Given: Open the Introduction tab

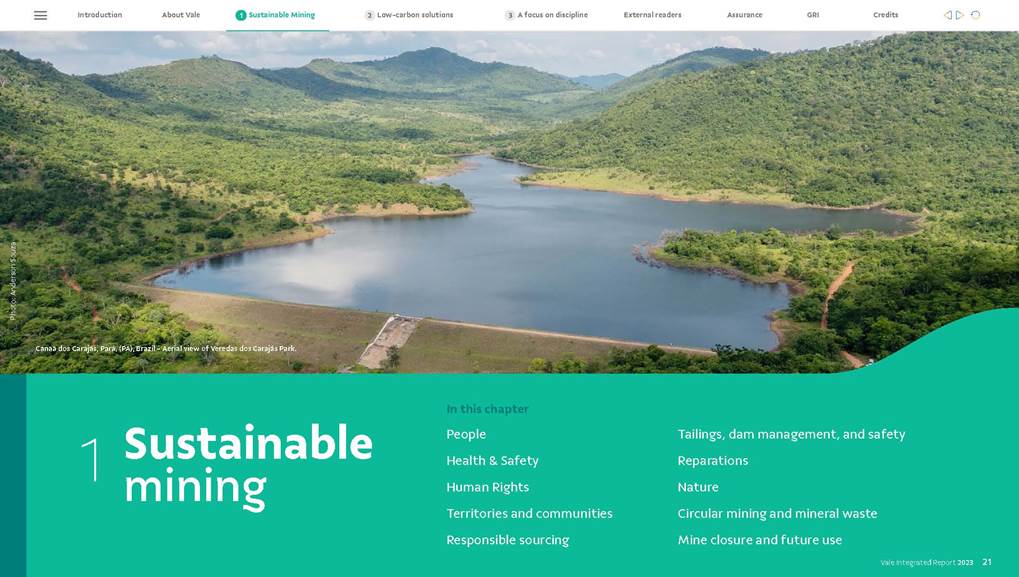Looking at the screenshot, I should (x=99, y=15).
